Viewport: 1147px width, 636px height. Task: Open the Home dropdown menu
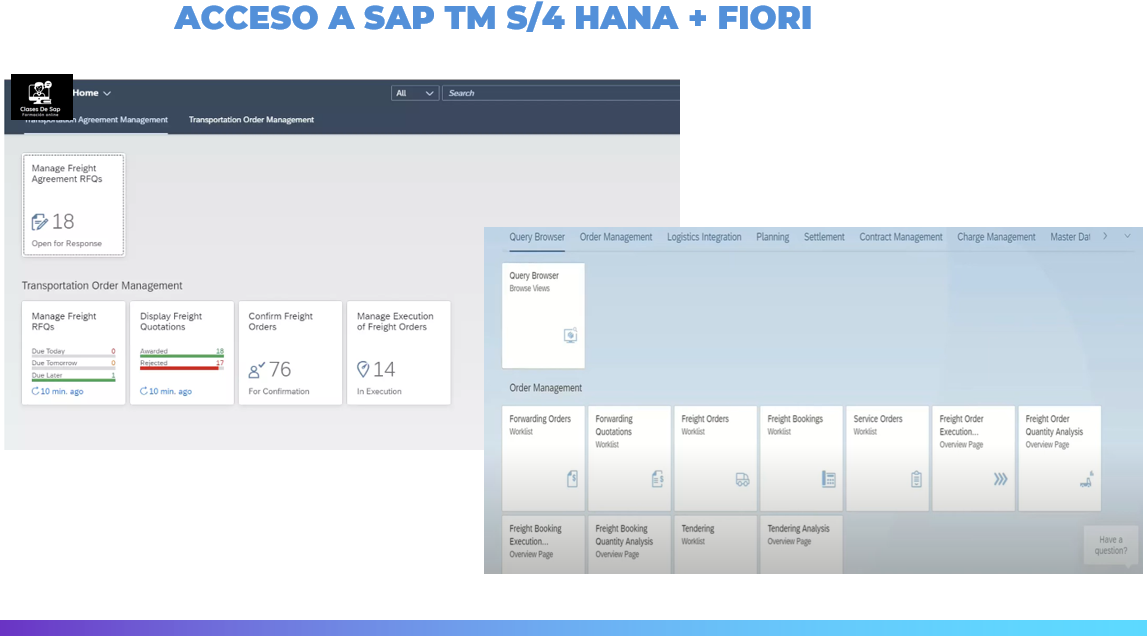point(91,93)
